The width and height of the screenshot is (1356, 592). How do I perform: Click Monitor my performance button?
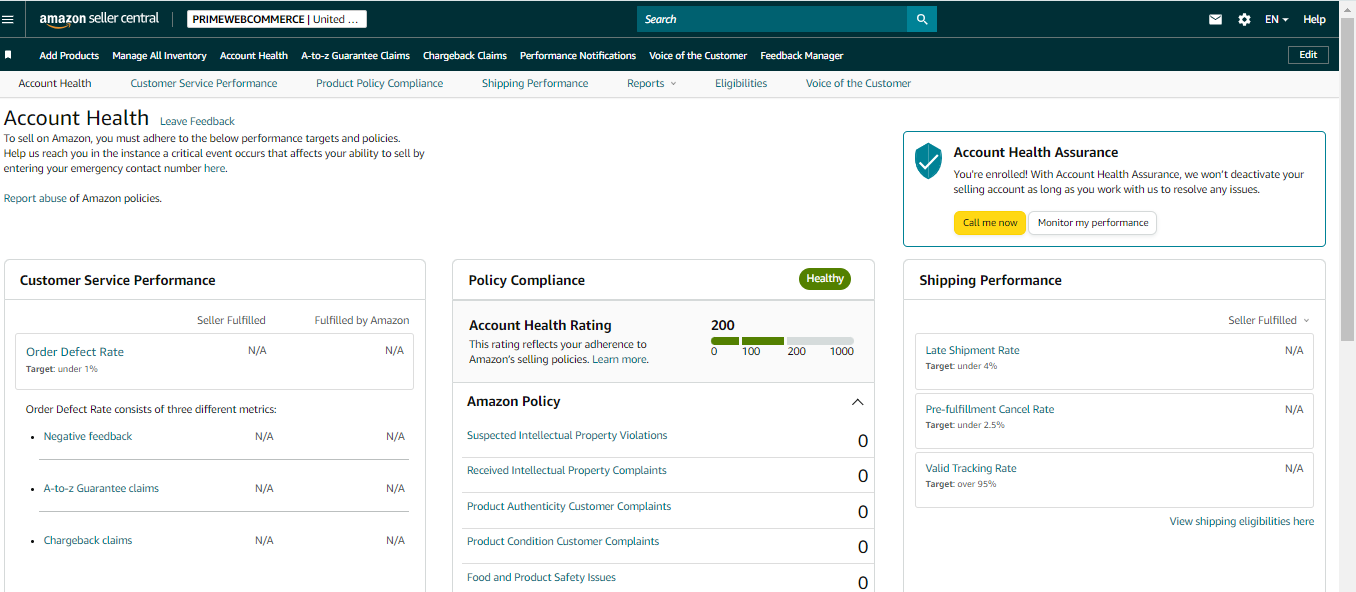tap(1092, 223)
